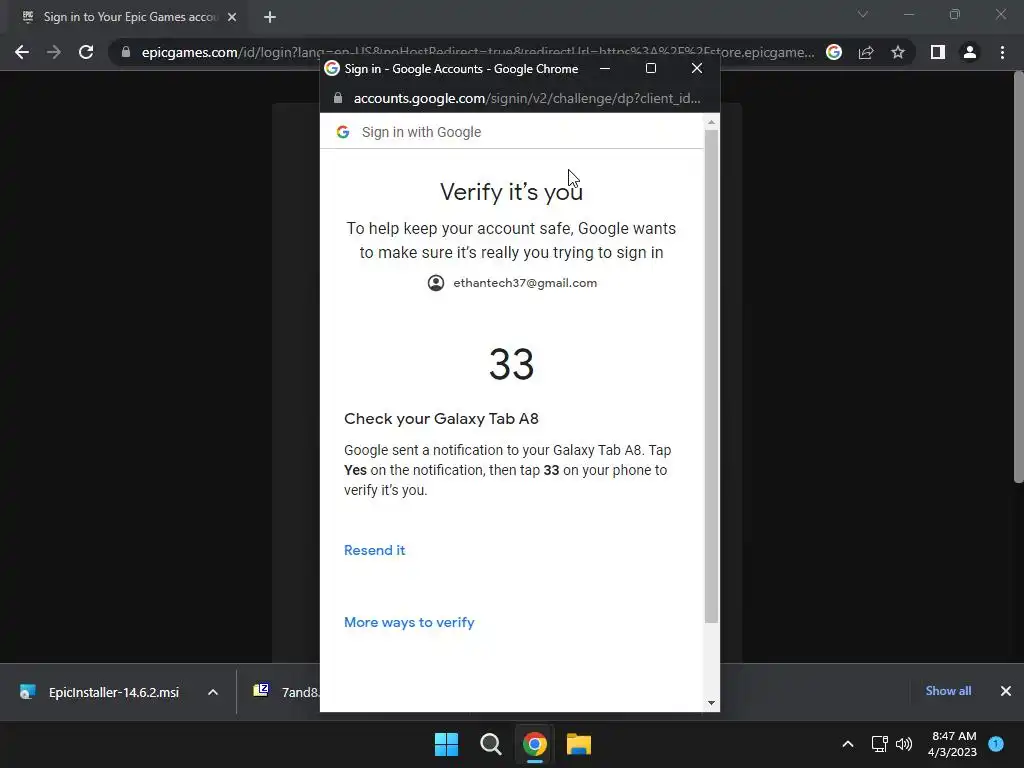Click More ways to verify link

(409, 622)
